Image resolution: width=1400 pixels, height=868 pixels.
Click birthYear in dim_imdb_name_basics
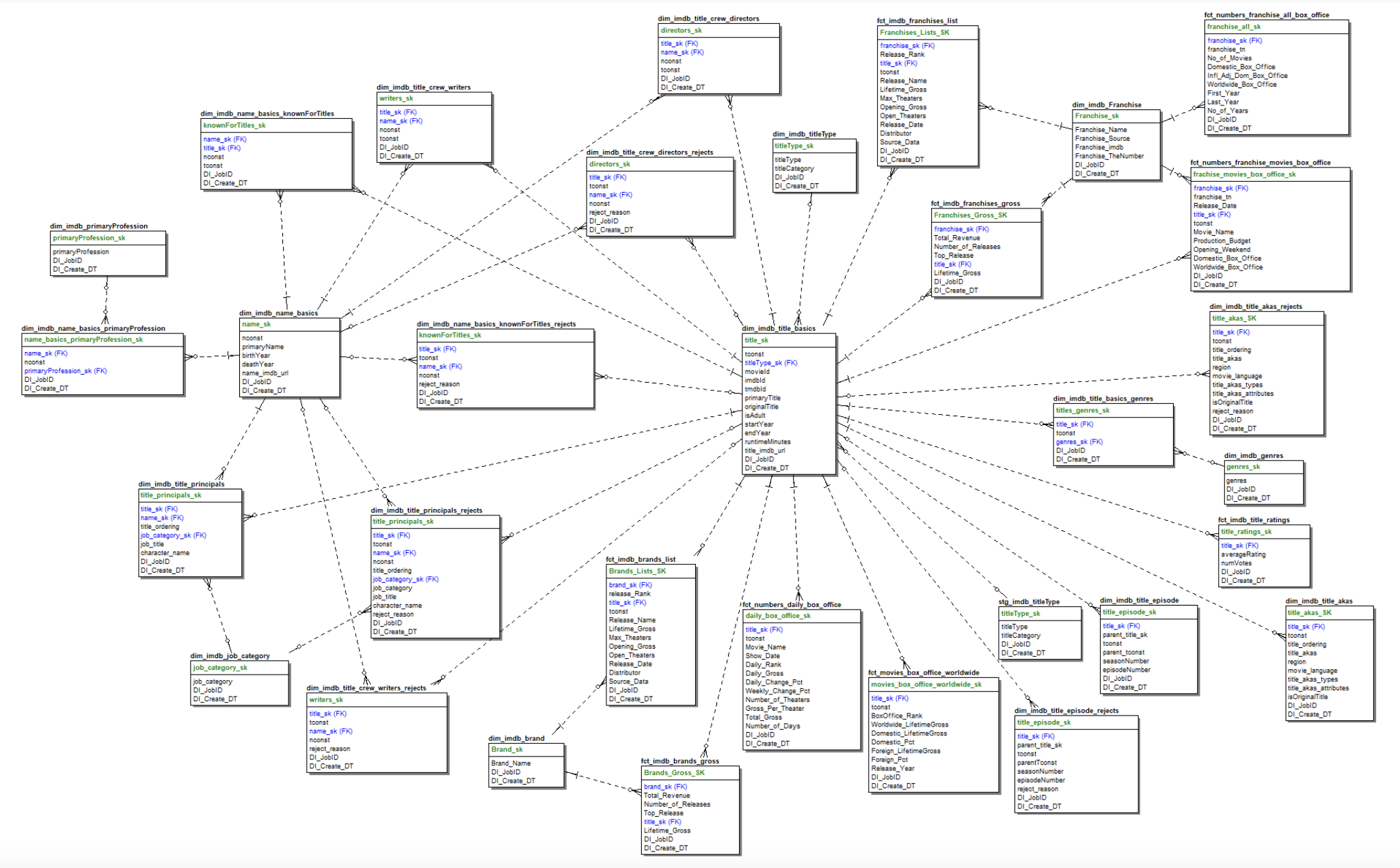coord(256,355)
